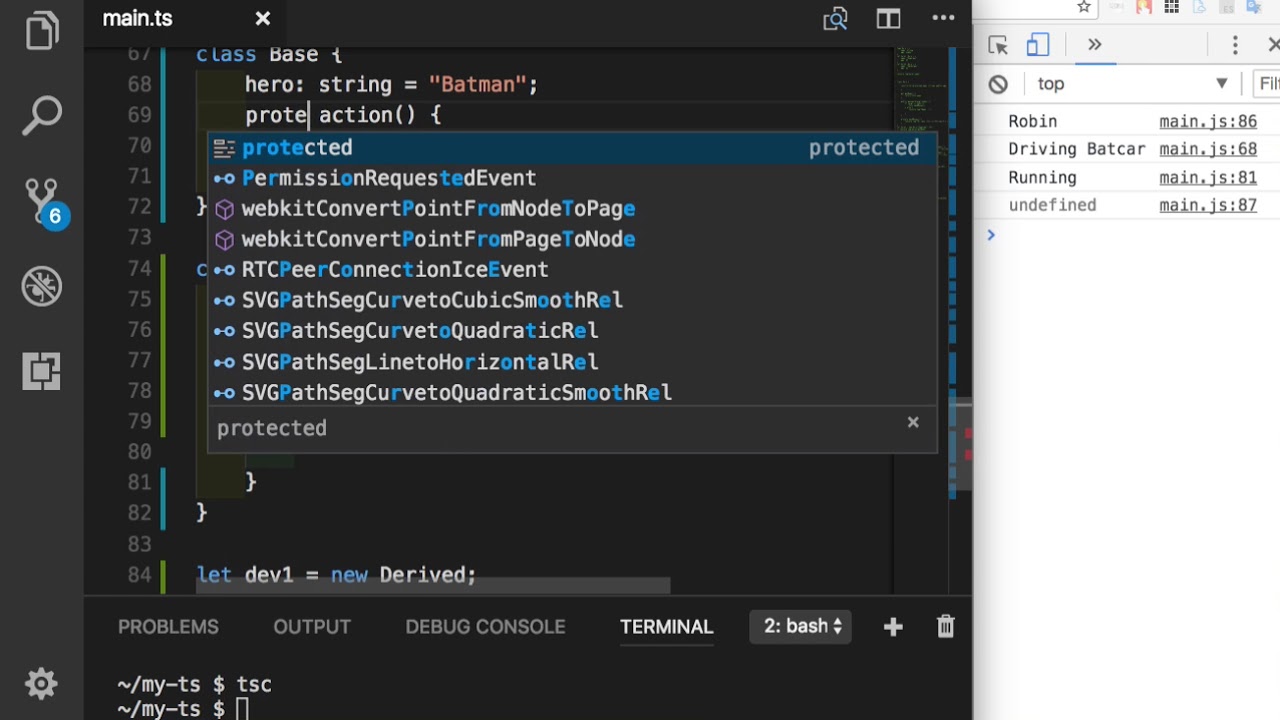Toggle the device toolbar in DevTools

pyautogui.click(x=1037, y=45)
